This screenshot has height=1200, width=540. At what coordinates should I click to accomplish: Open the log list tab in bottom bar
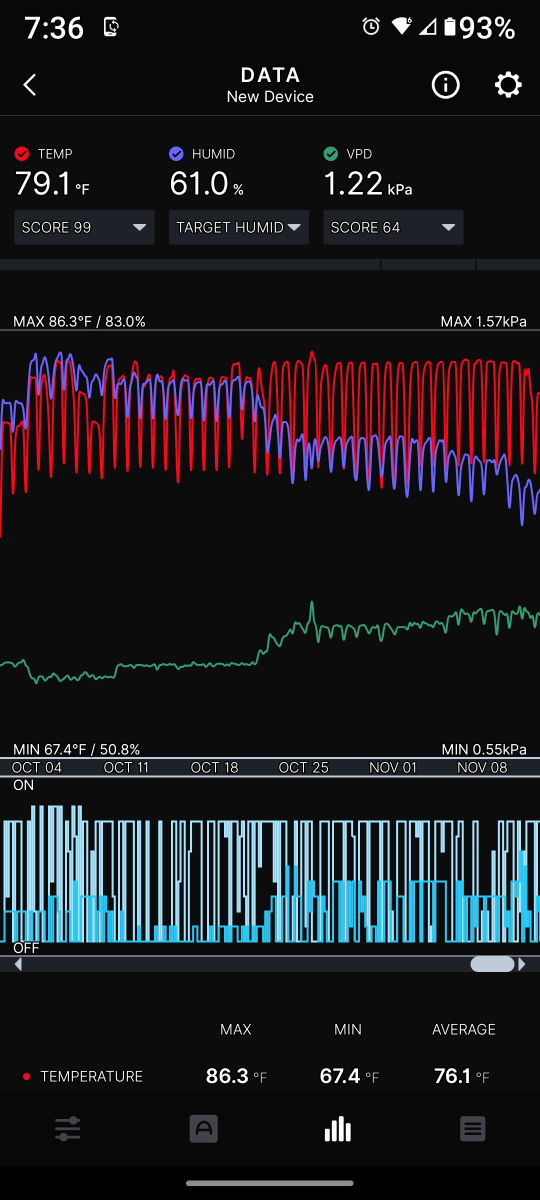tap(473, 1129)
